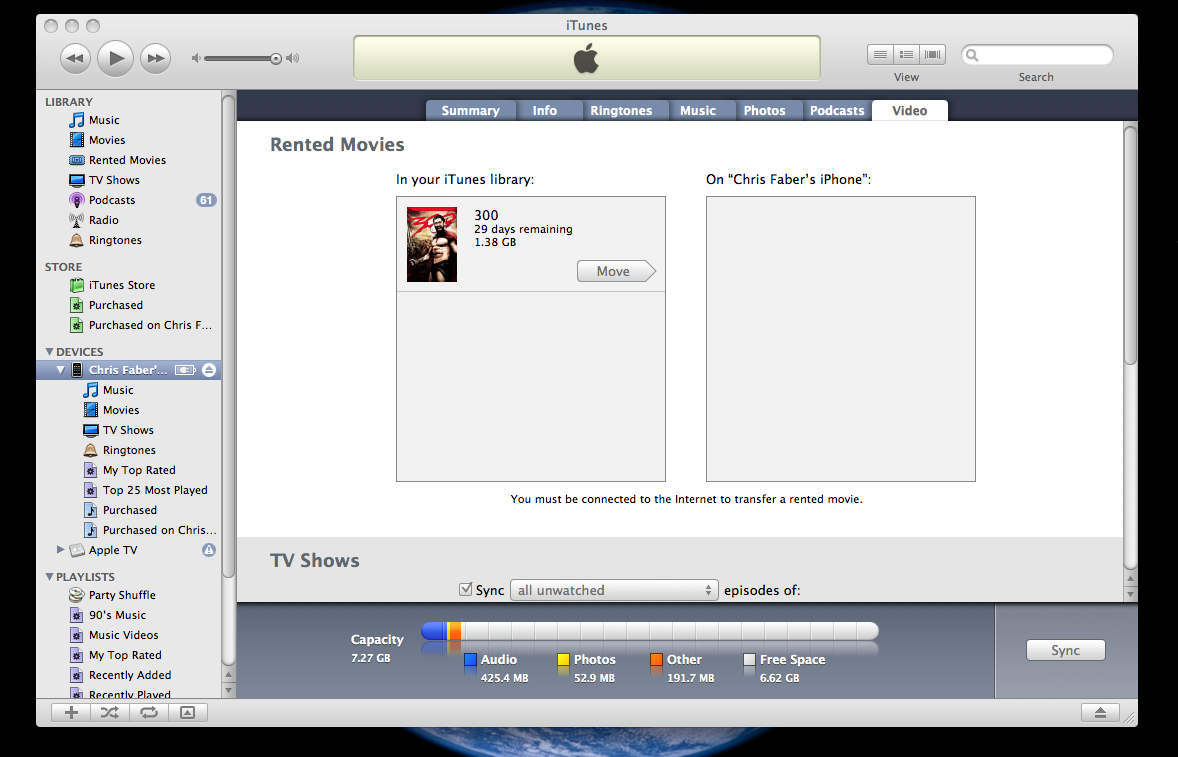Show or hide the artwork viewer
This screenshot has width=1178, height=757.
(188, 713)
